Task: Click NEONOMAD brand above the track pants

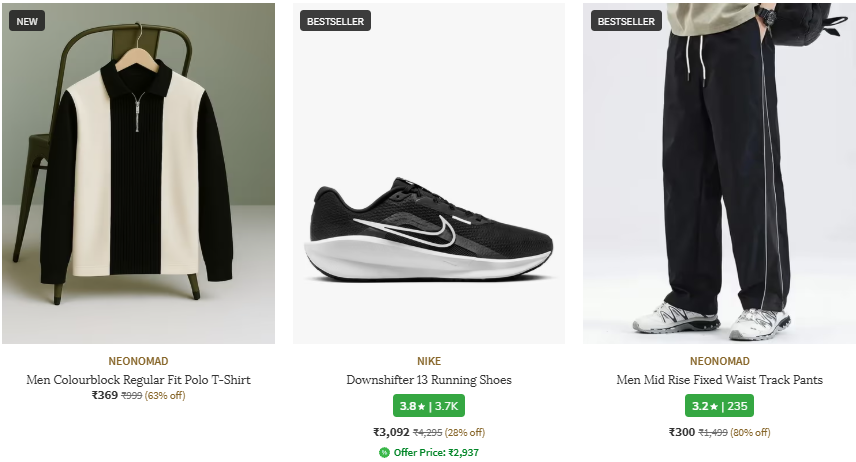Action: pos(719,361)
